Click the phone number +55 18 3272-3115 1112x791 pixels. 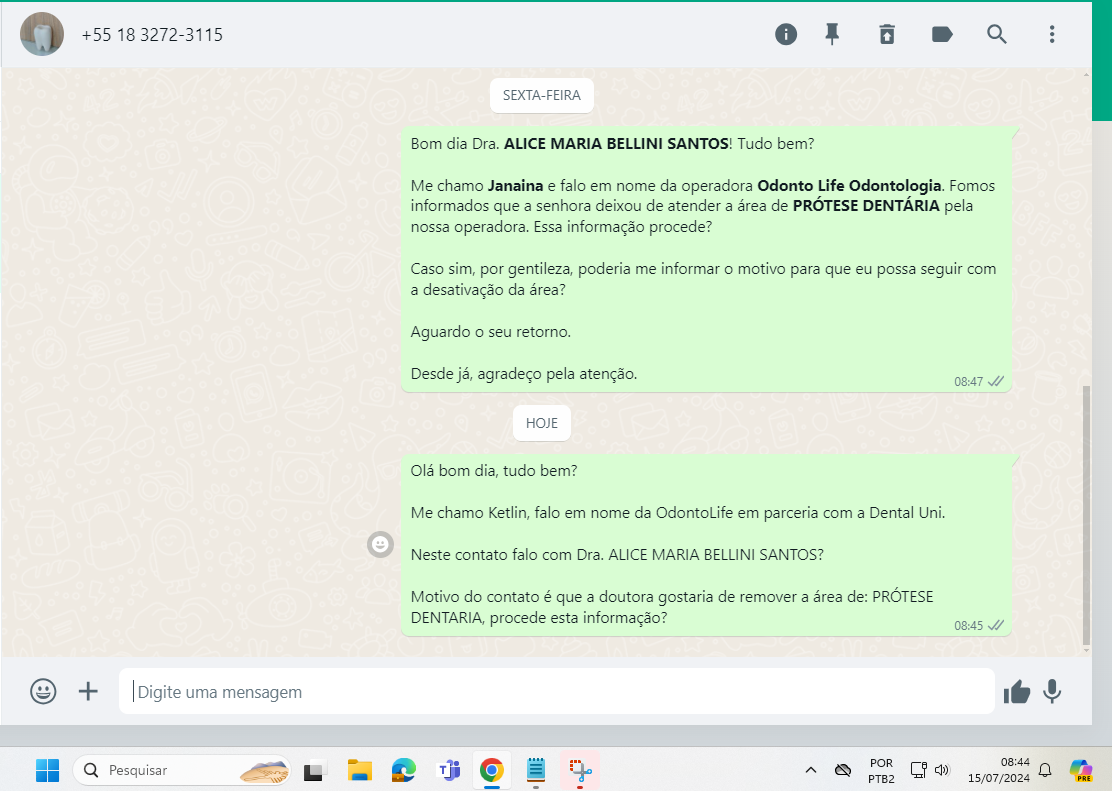tap(152, 35)
